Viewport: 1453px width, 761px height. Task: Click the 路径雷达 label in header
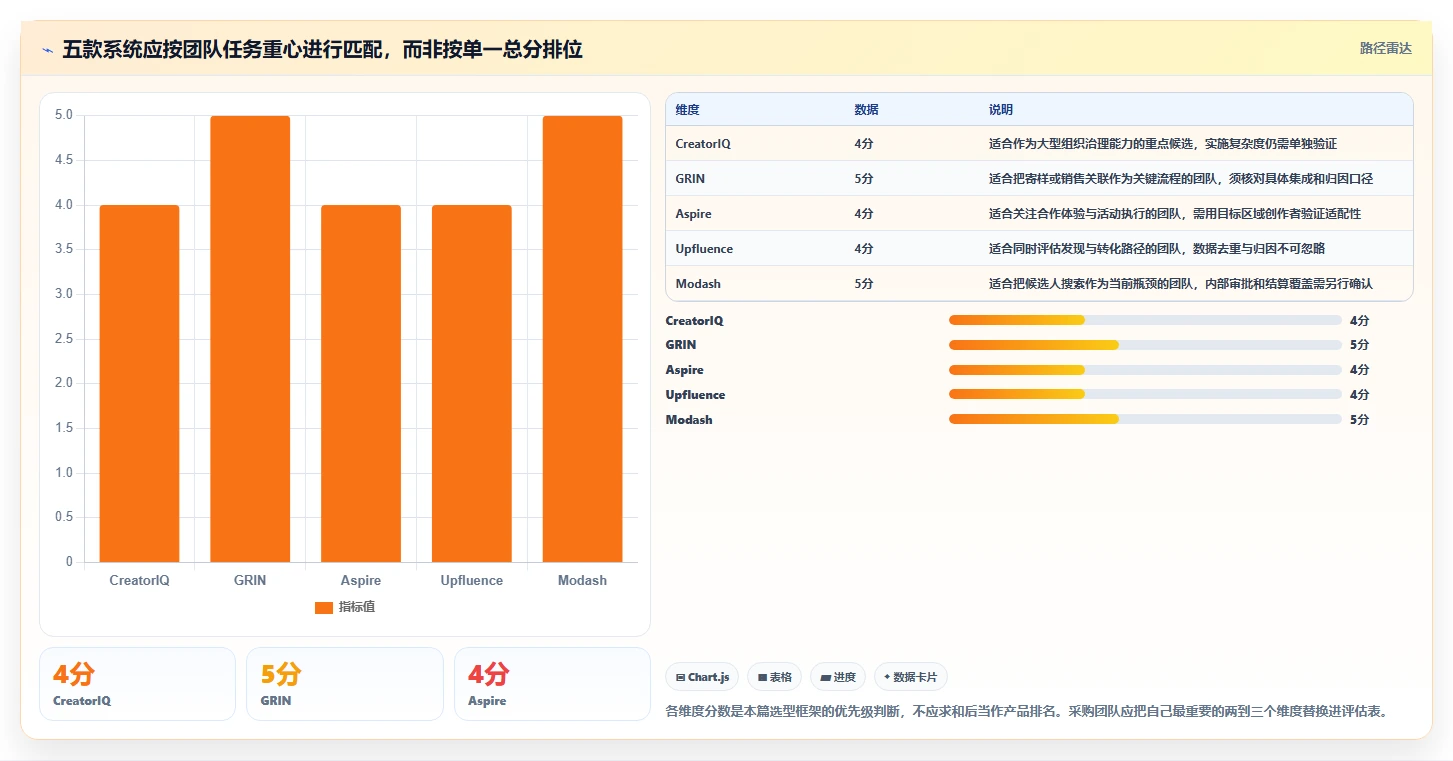(x=1385, y=49)
